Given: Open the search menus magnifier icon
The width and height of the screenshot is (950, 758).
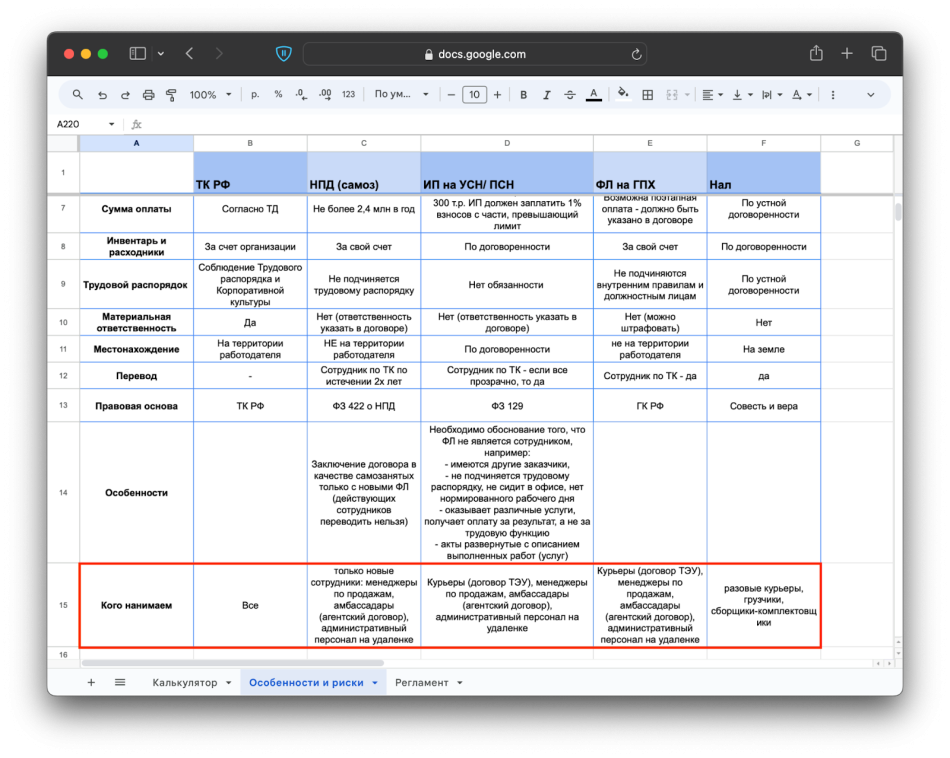Looking at the screenshot, I should (x=78, y=95).
